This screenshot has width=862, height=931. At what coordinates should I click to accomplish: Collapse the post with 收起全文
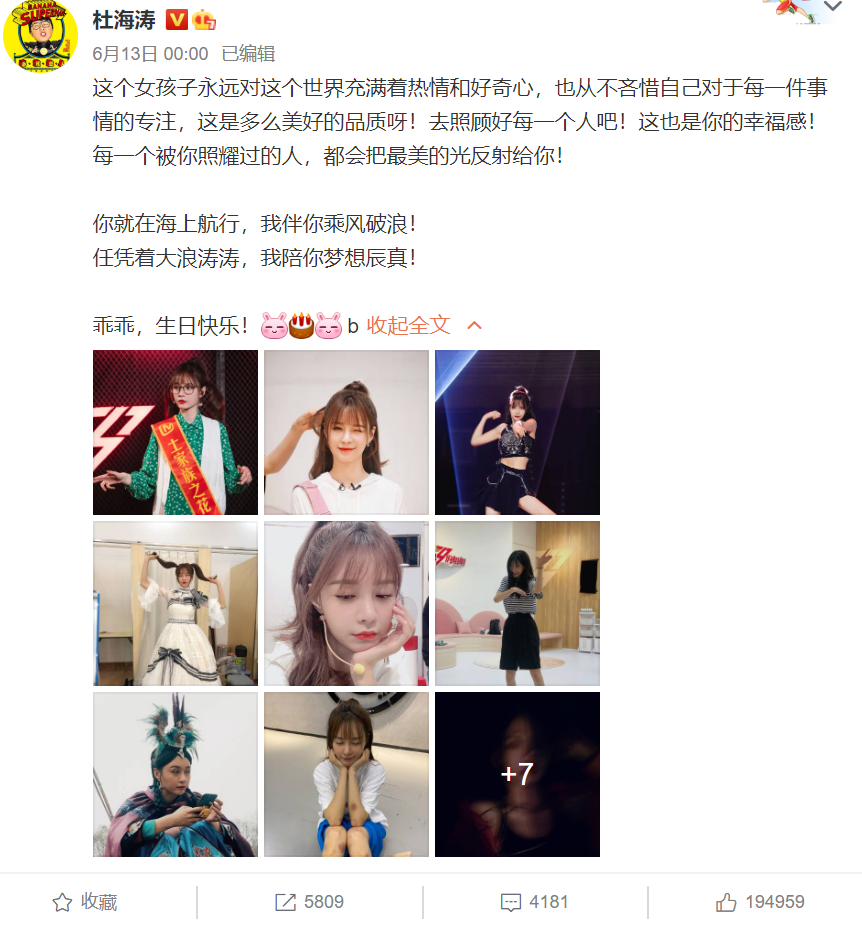[408, 325]
